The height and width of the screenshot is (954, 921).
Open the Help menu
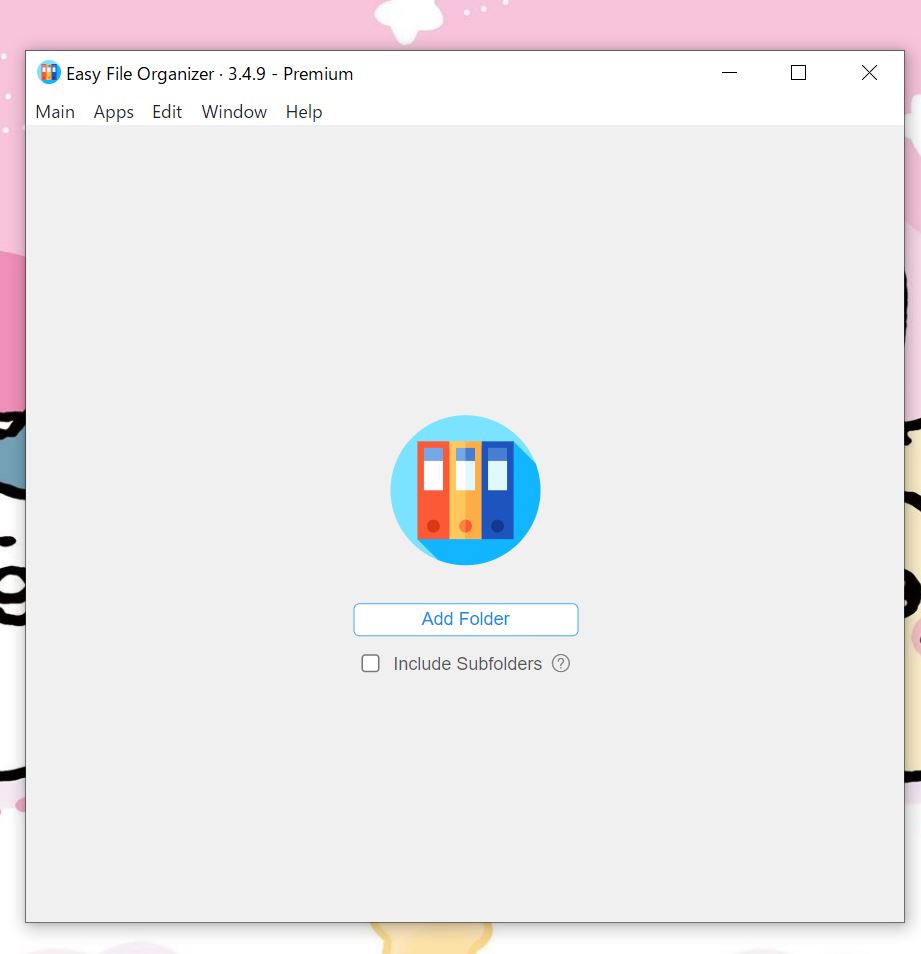(x=304, y=112)
